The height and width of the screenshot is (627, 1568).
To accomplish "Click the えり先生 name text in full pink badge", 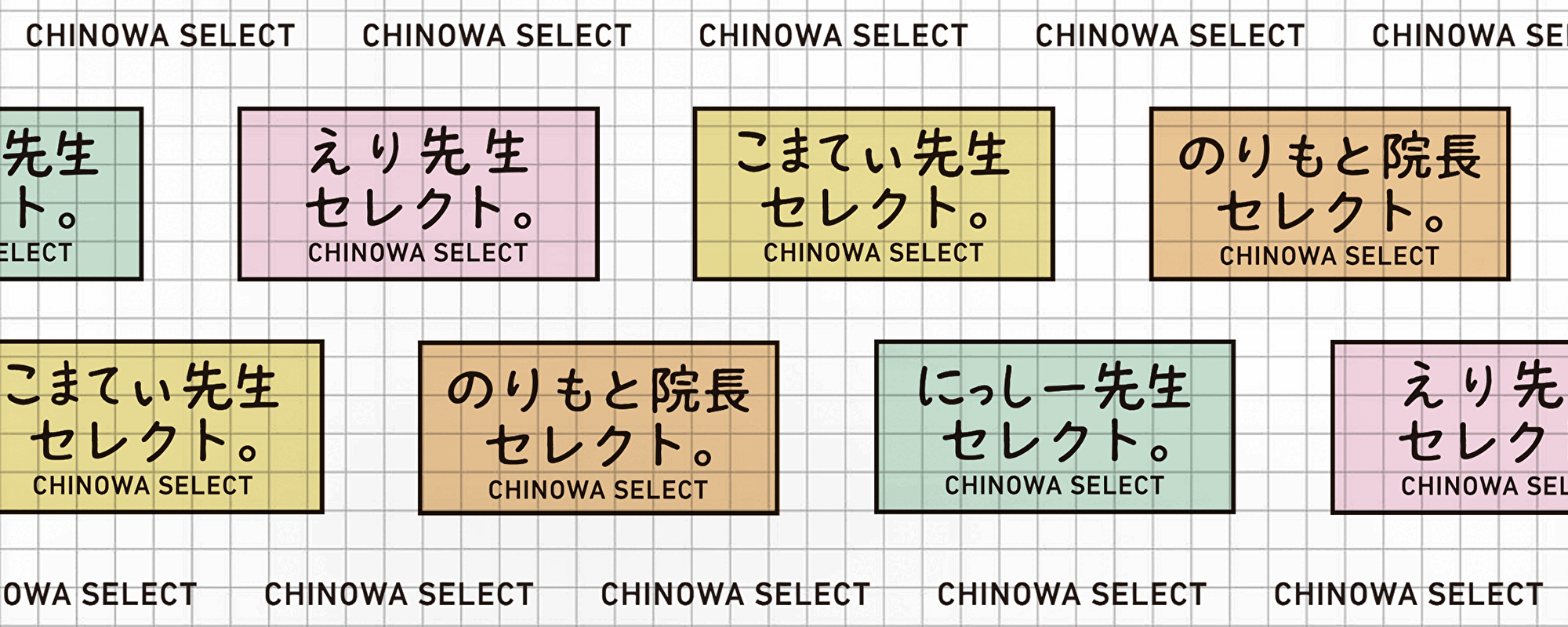I will pos(418,152).
